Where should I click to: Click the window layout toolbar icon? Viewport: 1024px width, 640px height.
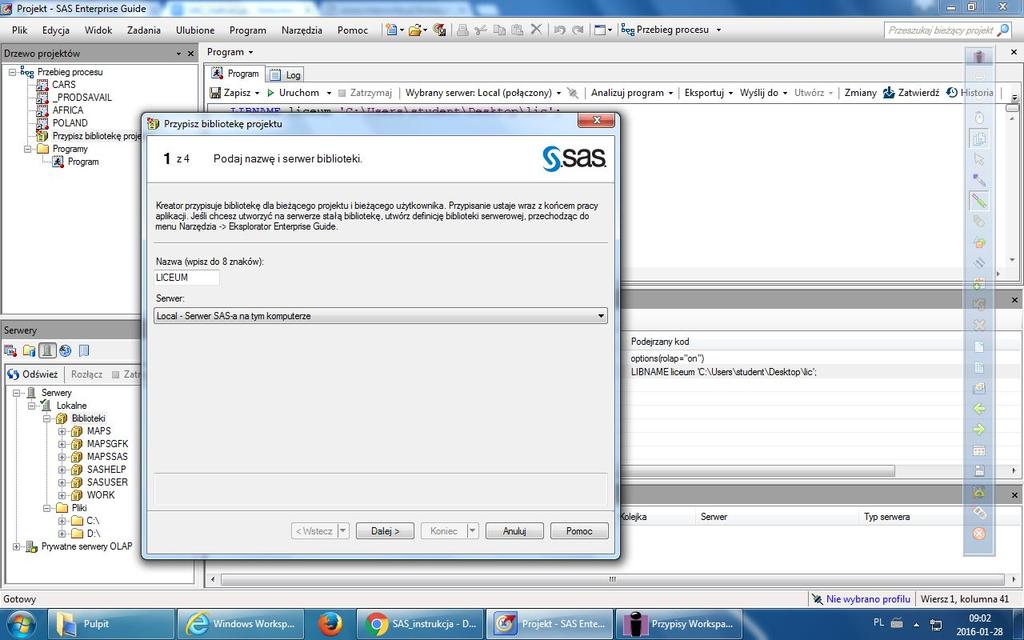coord(600,30)
